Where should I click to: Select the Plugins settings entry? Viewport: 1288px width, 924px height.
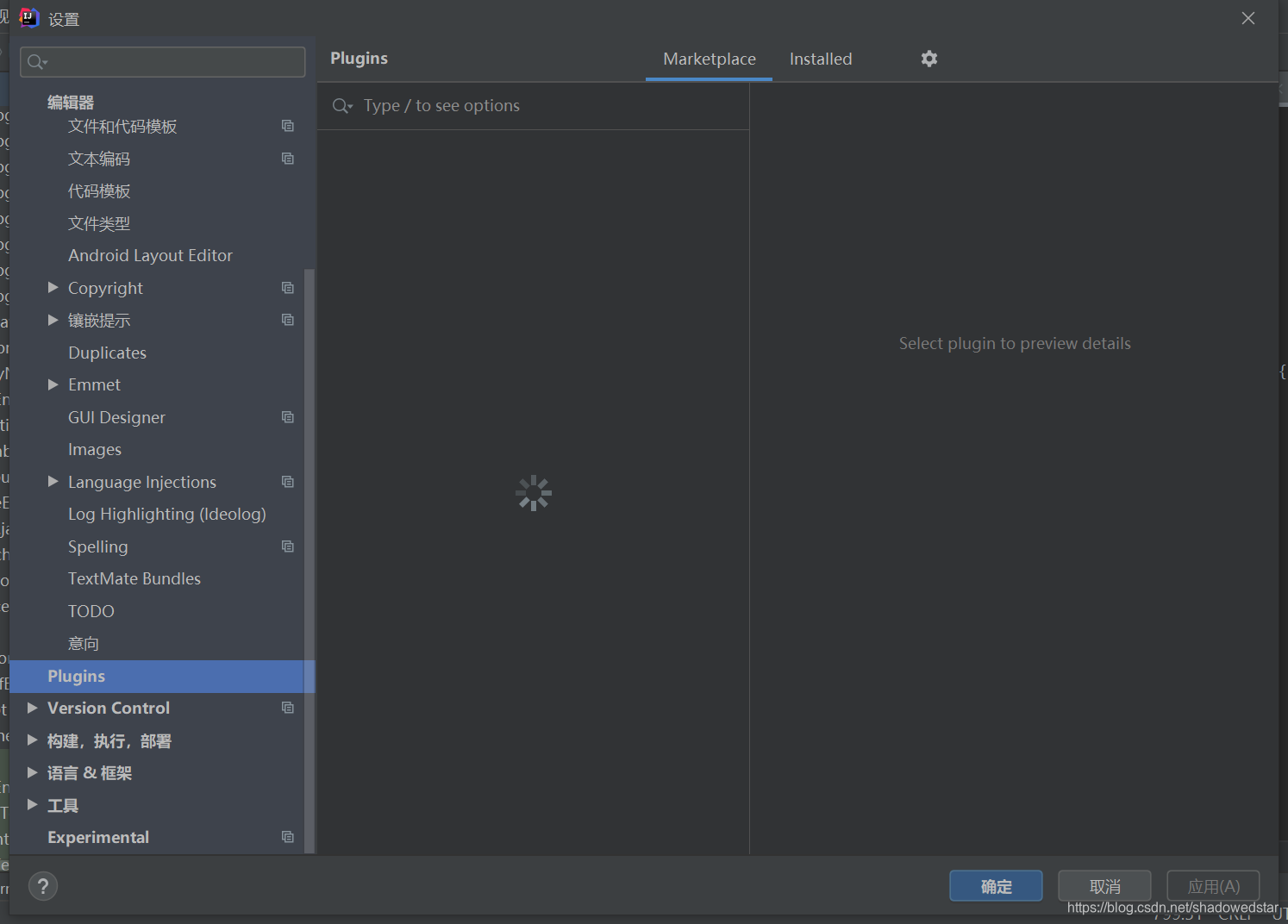point(162,676)
